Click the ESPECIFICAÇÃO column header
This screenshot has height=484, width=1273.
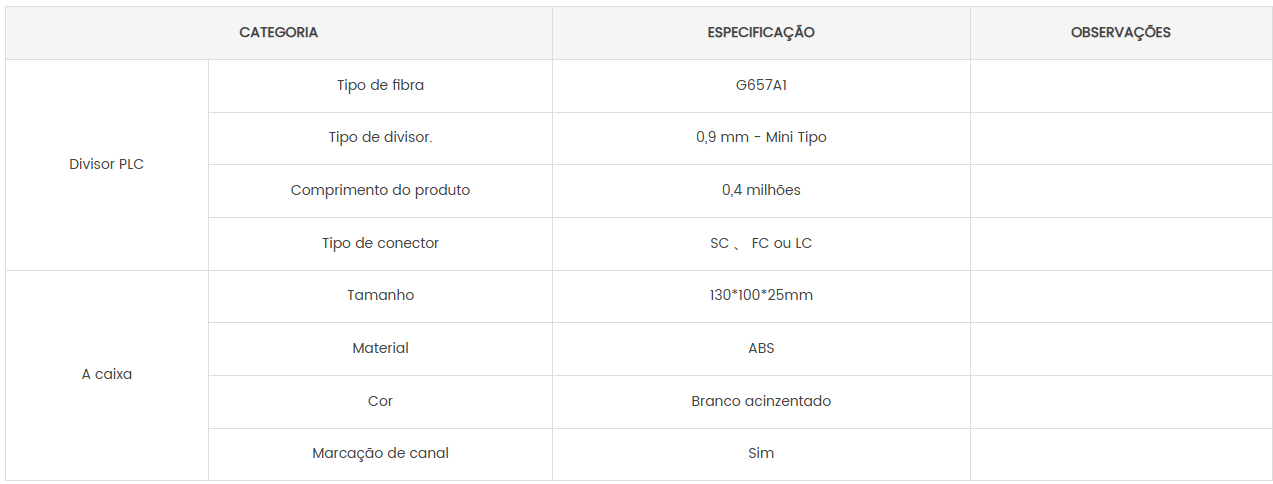pos(761,33)
